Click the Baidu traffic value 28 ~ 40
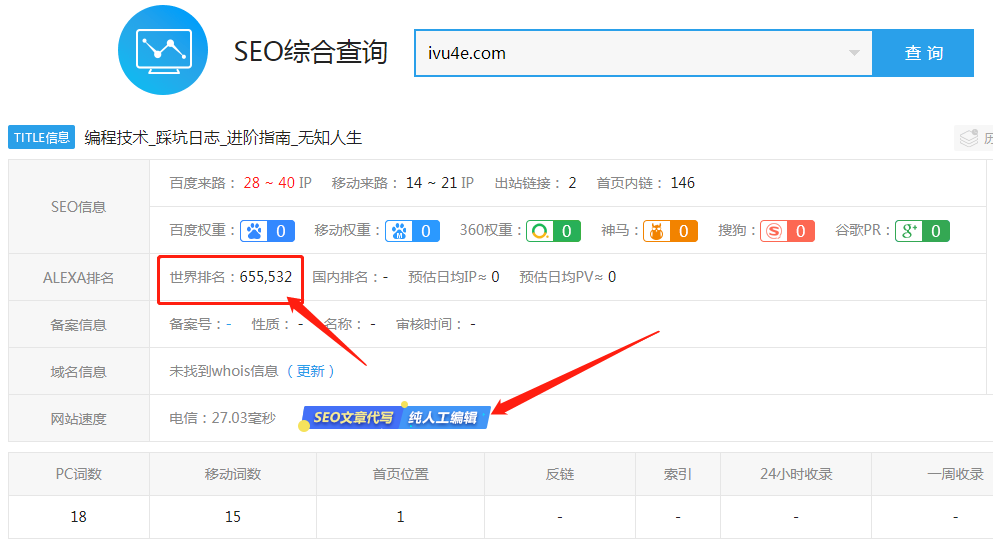Screen dimensions: 993x544 coord(268,183)
